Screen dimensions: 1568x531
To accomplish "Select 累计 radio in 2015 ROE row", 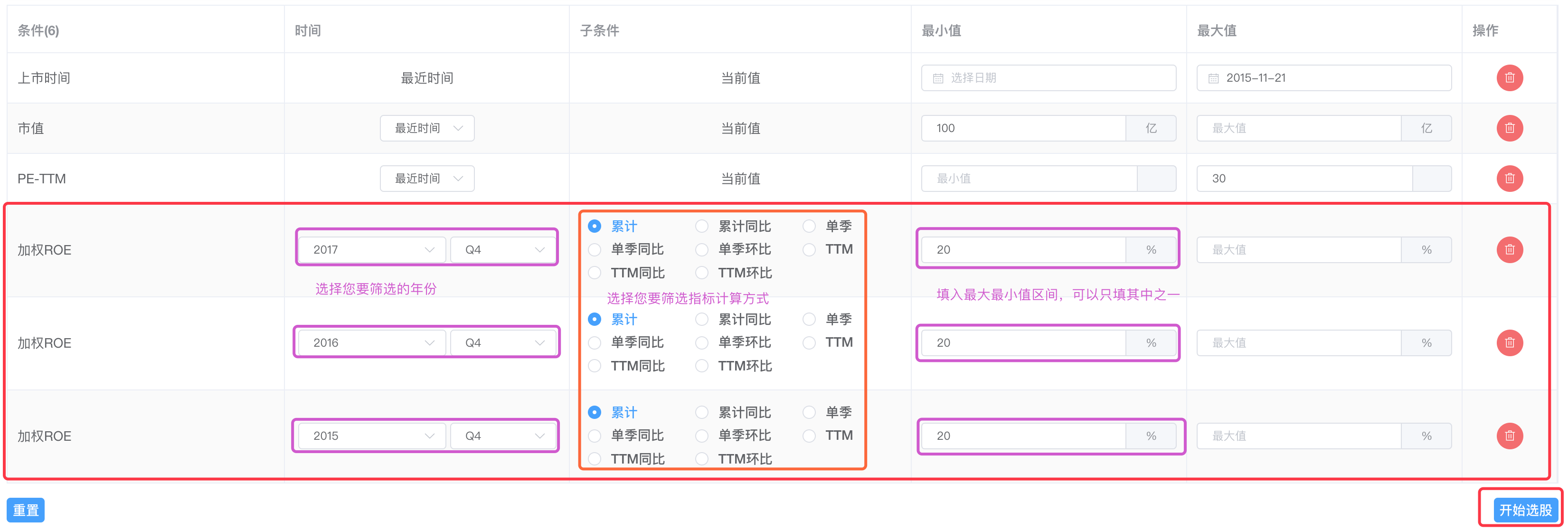I will pos(595,413).
